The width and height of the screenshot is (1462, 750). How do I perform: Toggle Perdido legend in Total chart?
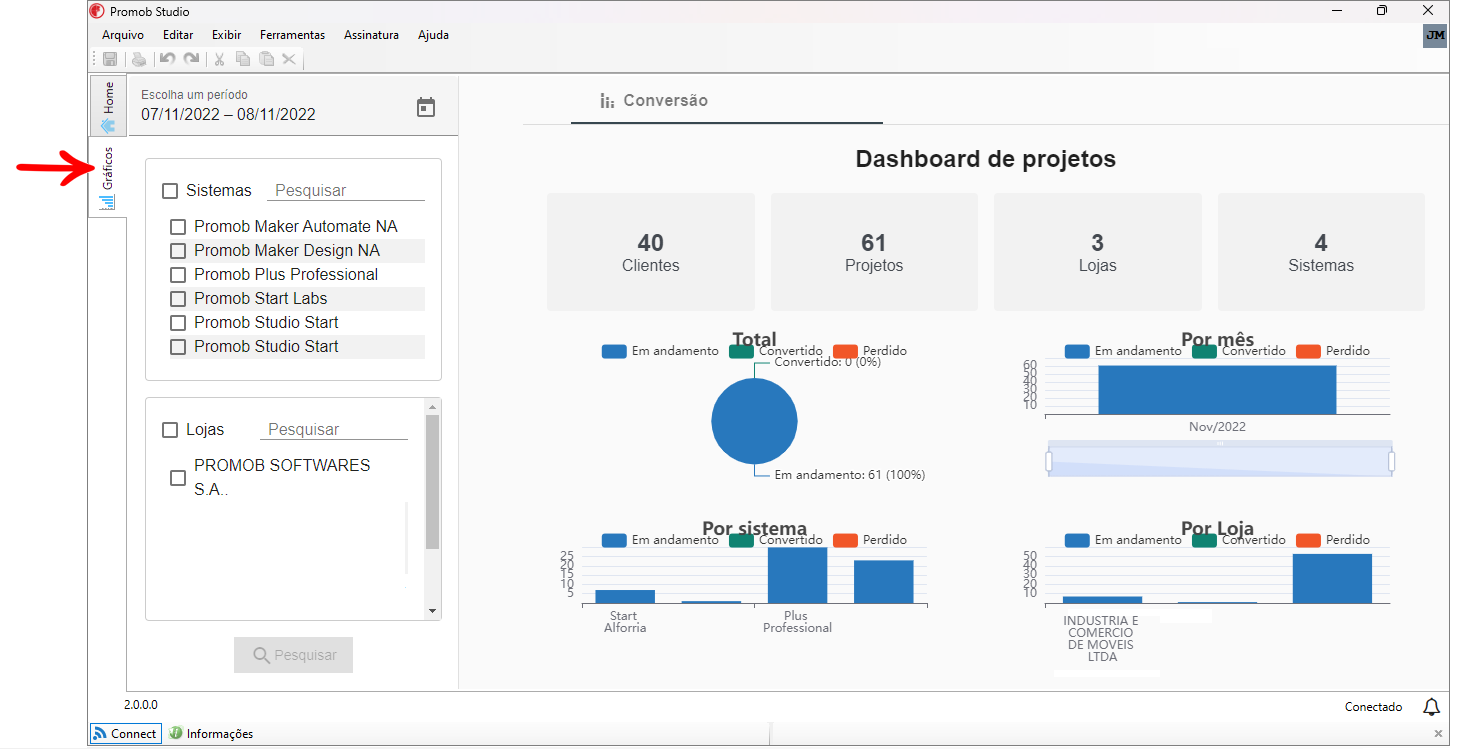[x=869, y=351]
